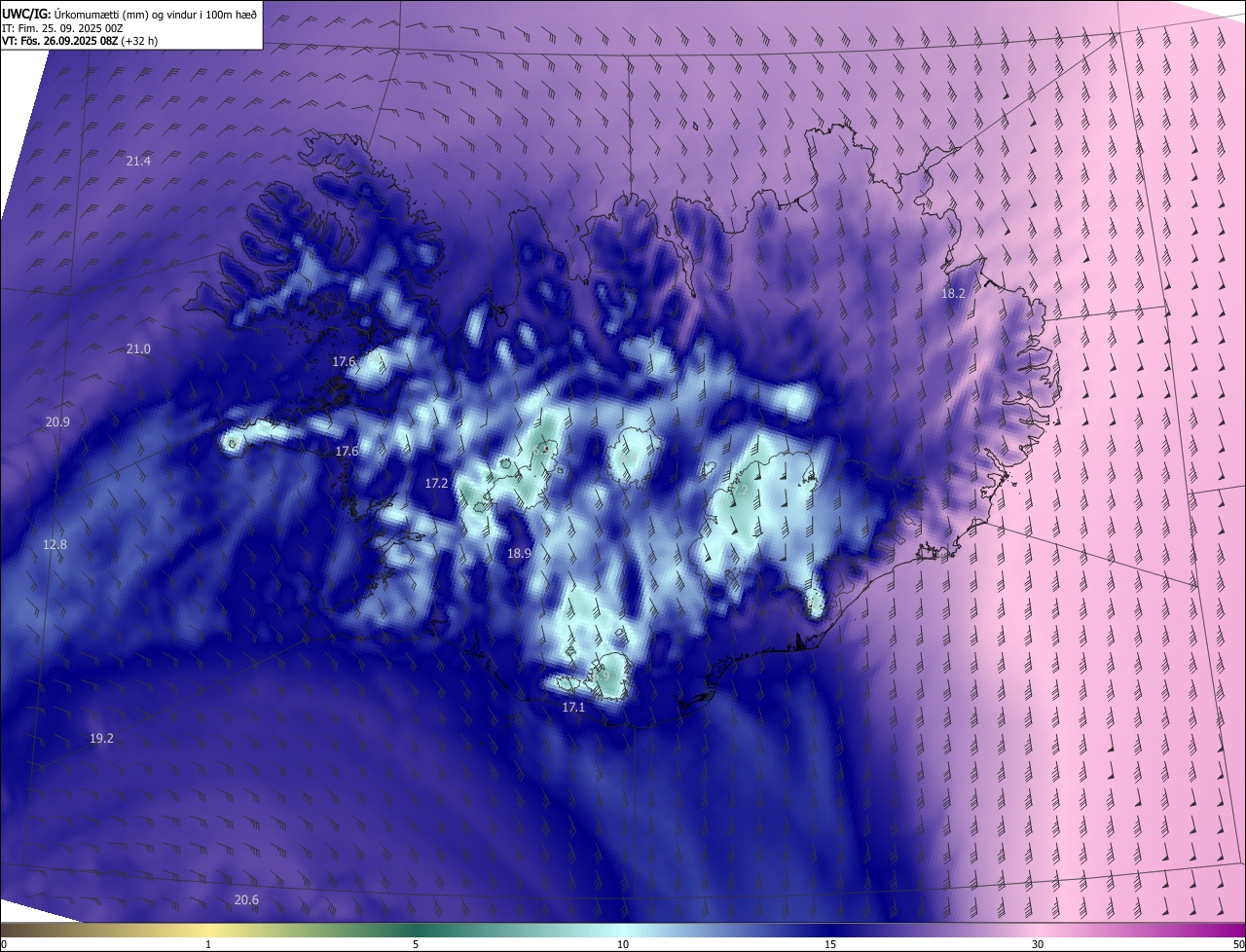
Task: Select the '17.1' value label at the south coast
Action: click(x=573, y=707)
